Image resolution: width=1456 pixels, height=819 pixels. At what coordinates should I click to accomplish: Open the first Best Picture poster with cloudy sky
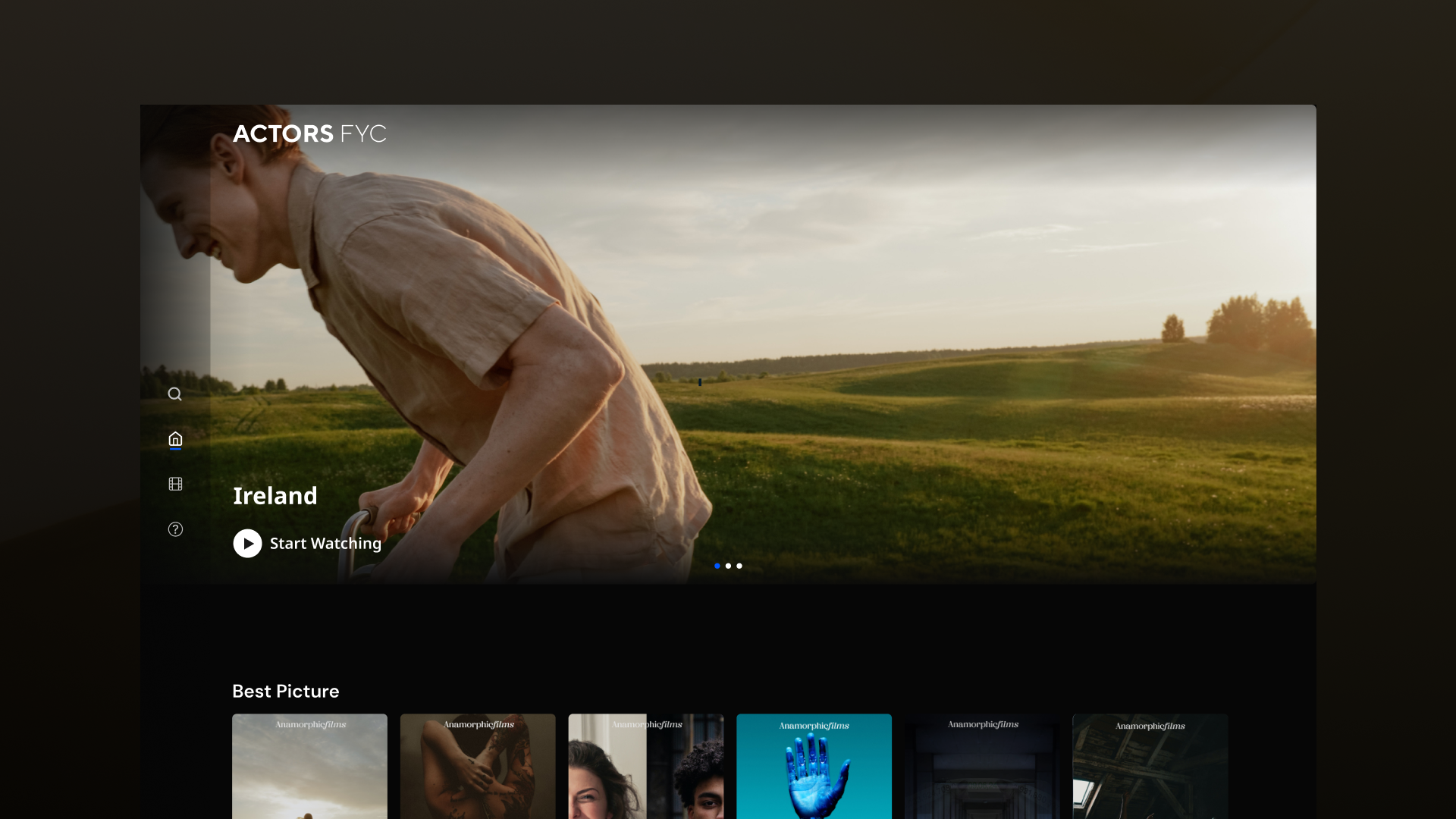tap(309, 766)
